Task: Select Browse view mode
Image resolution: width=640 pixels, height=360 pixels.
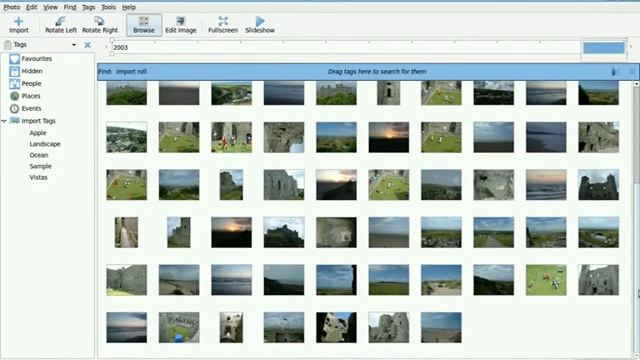Action: pos(144,25)
